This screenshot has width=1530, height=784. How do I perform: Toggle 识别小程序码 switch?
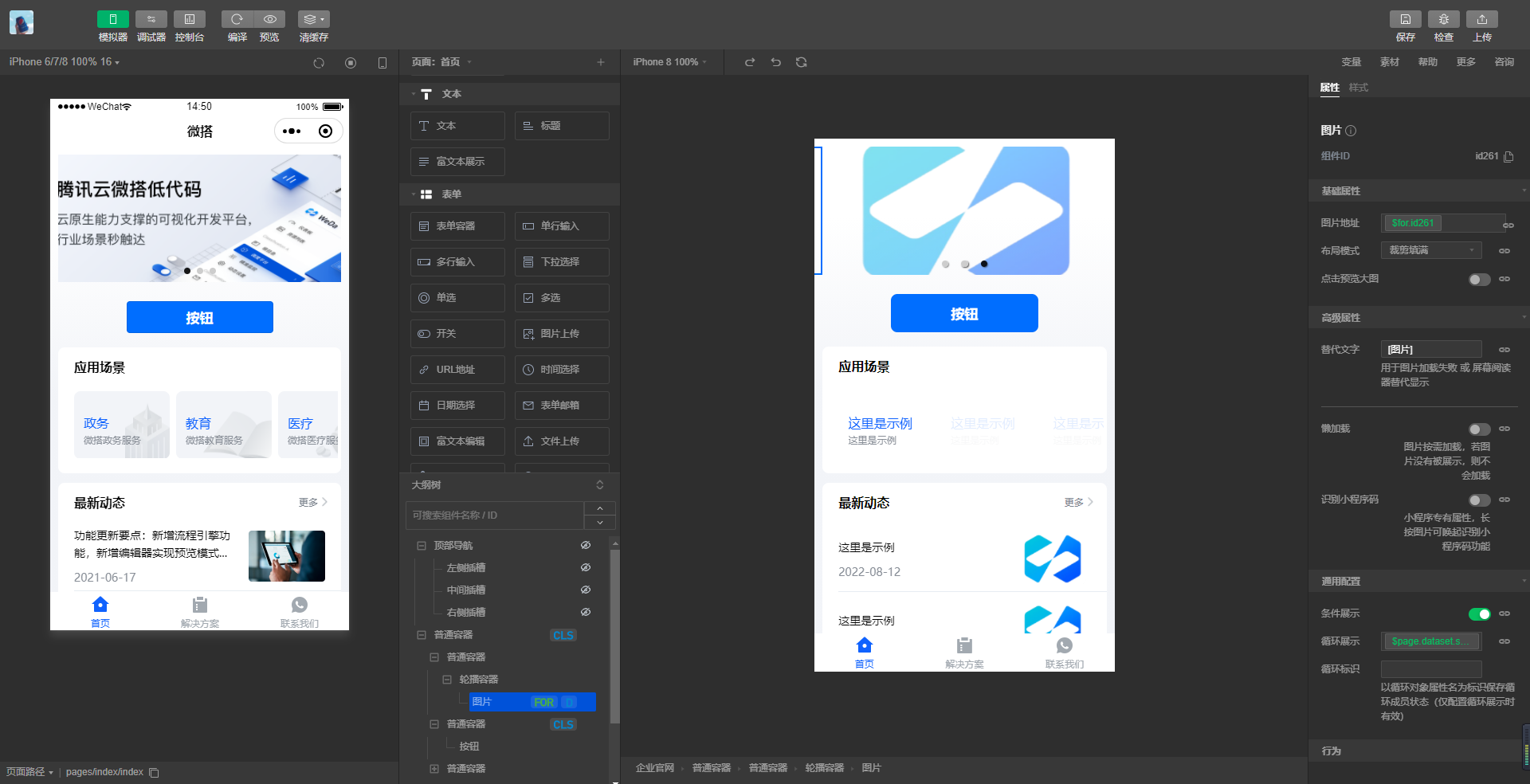click(x=1480, y=500)
